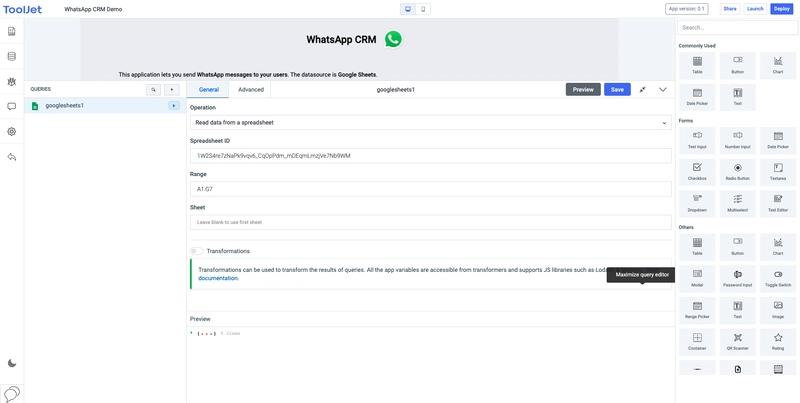This screenshot has height=403, width=800.
Task: Select Text widget under Commonly Used
Action: pos(737,96)
